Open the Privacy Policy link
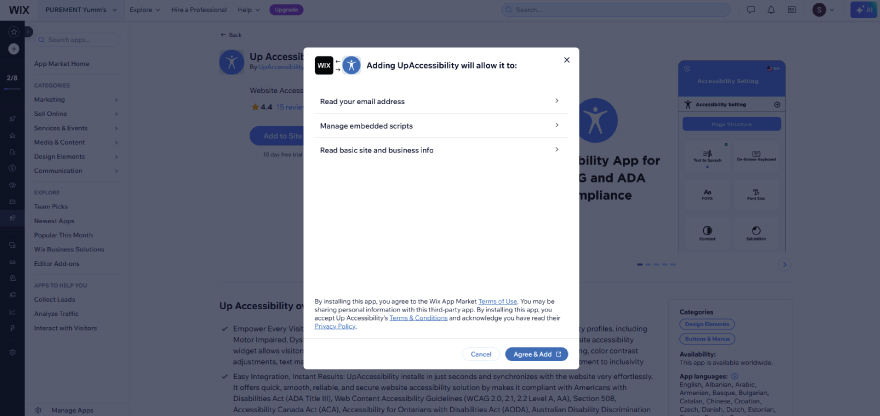The image size is (880, 416). [335, 326]
